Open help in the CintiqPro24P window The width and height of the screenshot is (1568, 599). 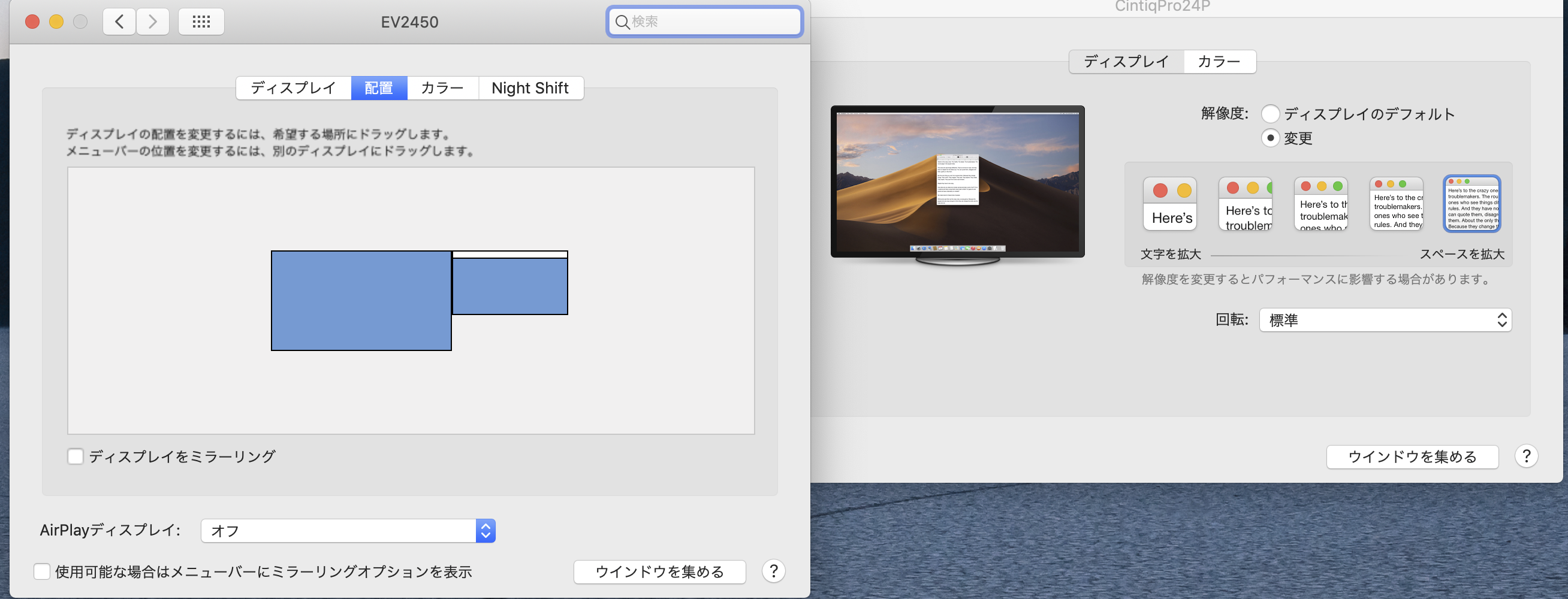pyautogui.click(x=1526, y=456)
